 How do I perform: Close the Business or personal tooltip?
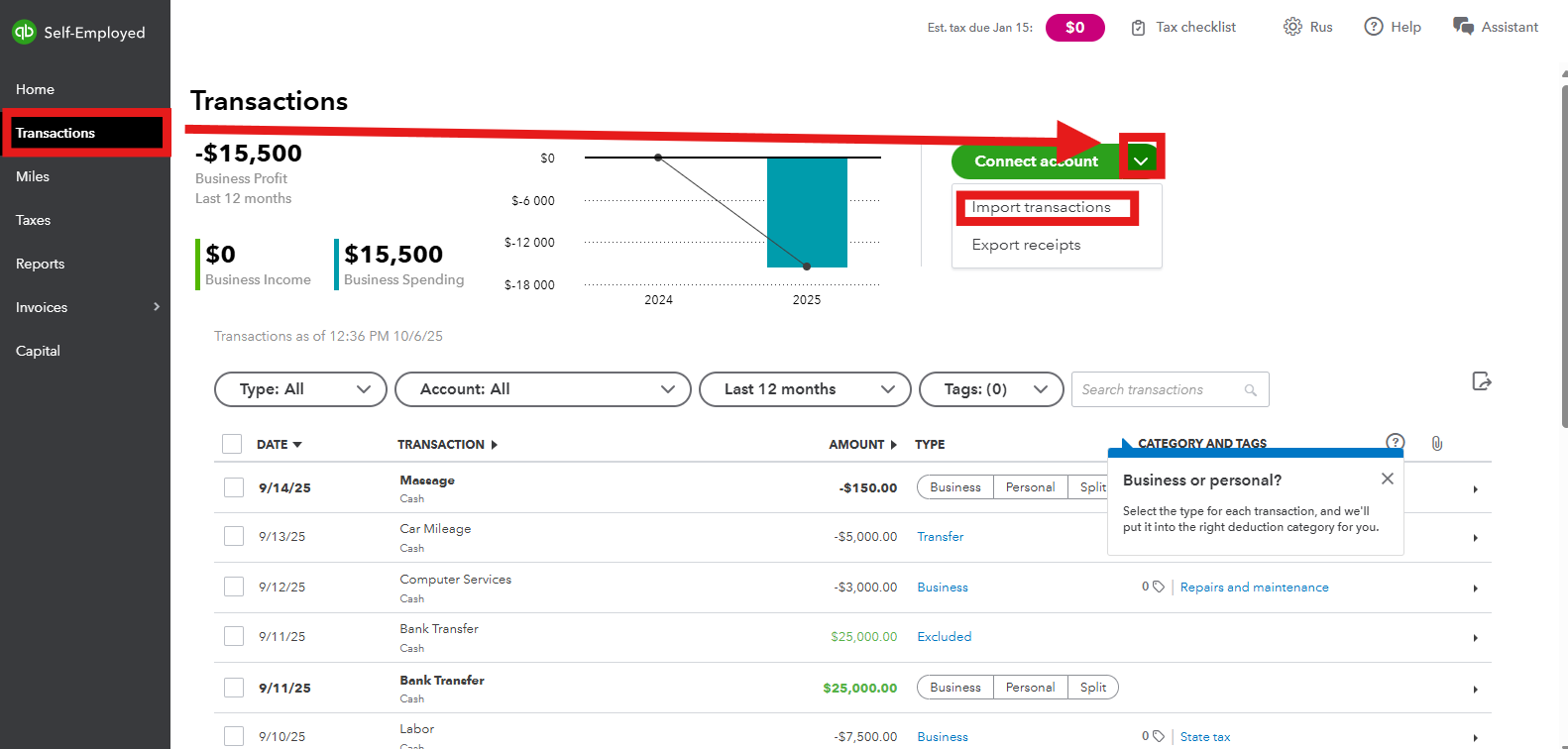pyautogui.click(x=1387, y=479)
